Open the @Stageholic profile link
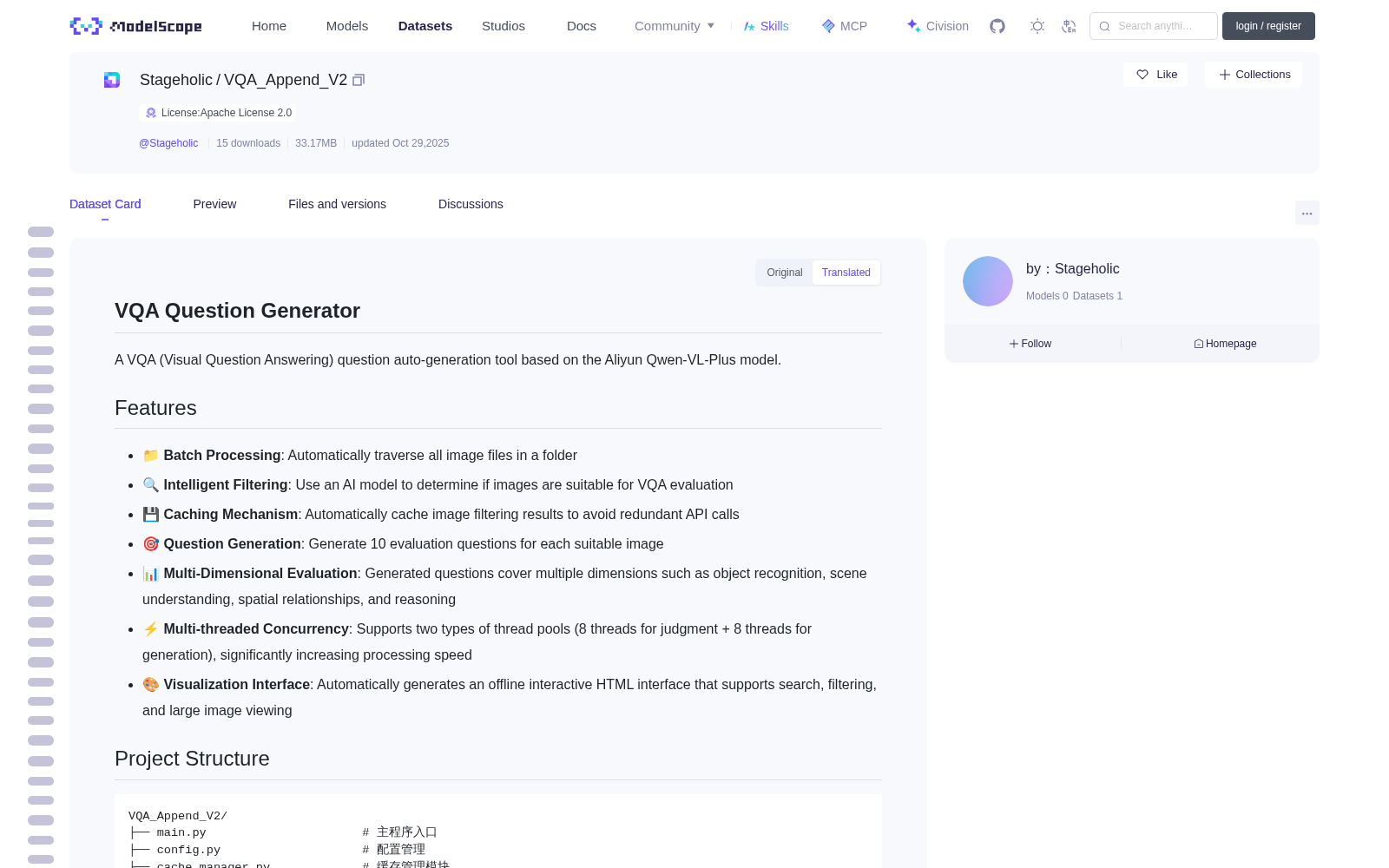Viewport: 1389px width, 868px height. pos(168,143)
